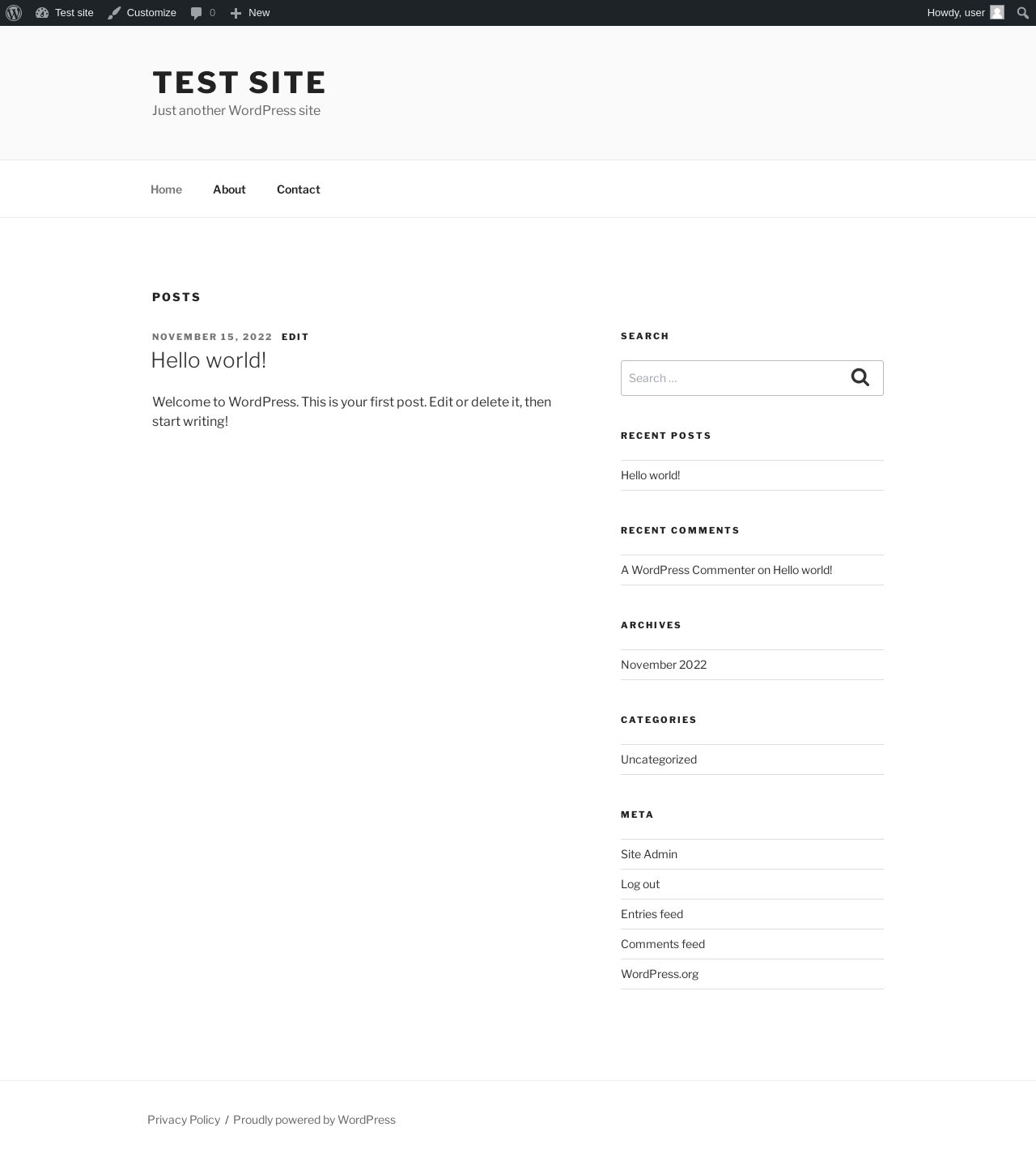Open the WordPress logo menu

14,13
